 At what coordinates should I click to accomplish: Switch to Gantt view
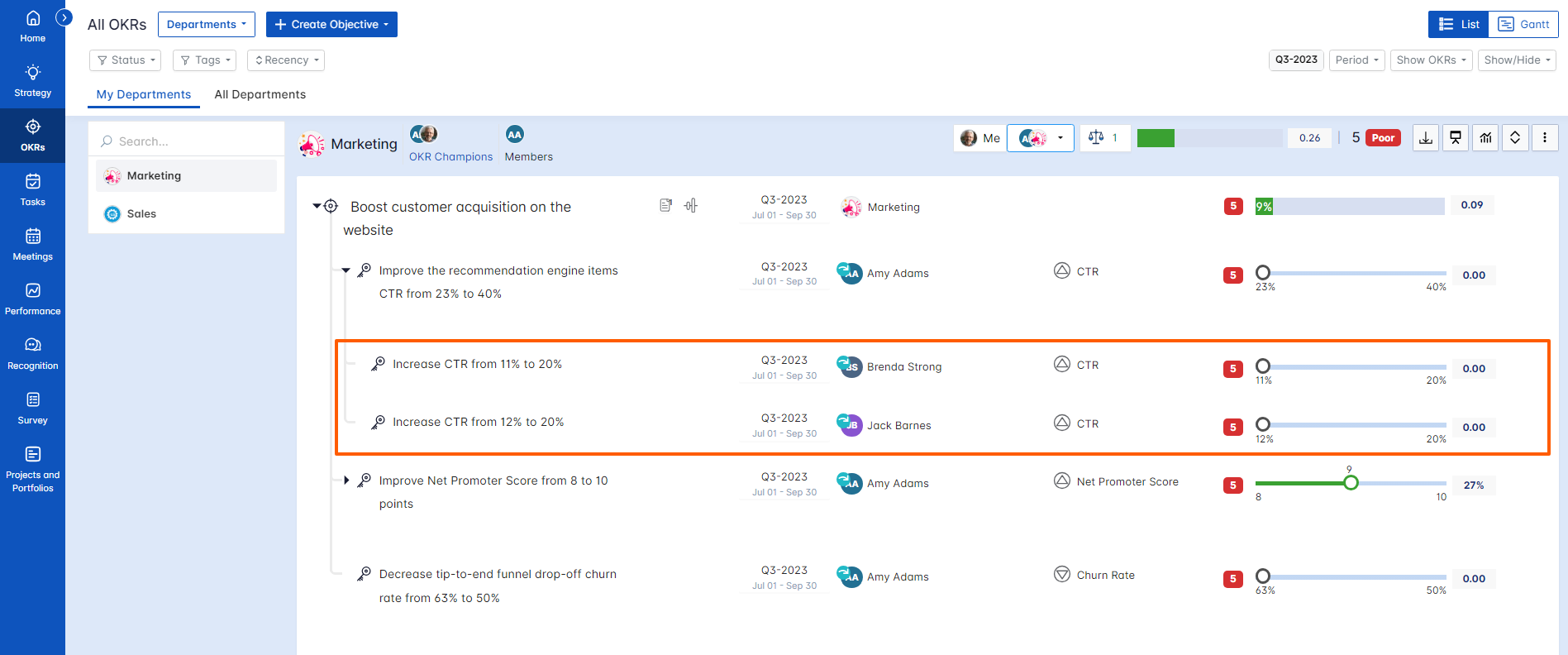[x=1523, y=24]
